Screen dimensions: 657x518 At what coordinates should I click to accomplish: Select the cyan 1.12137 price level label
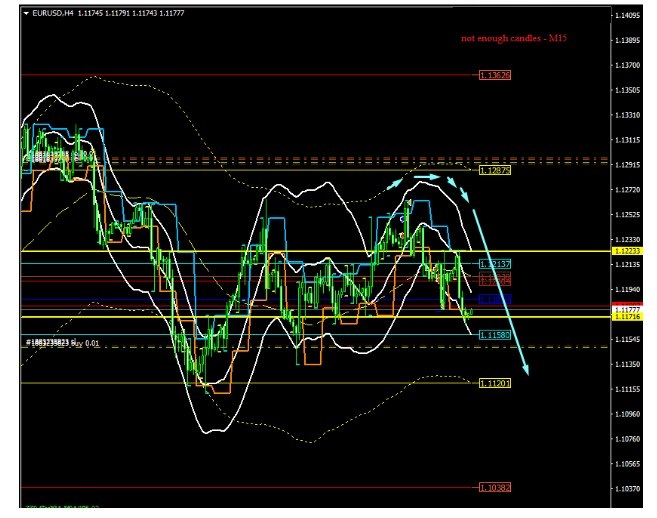click(495, 263)
